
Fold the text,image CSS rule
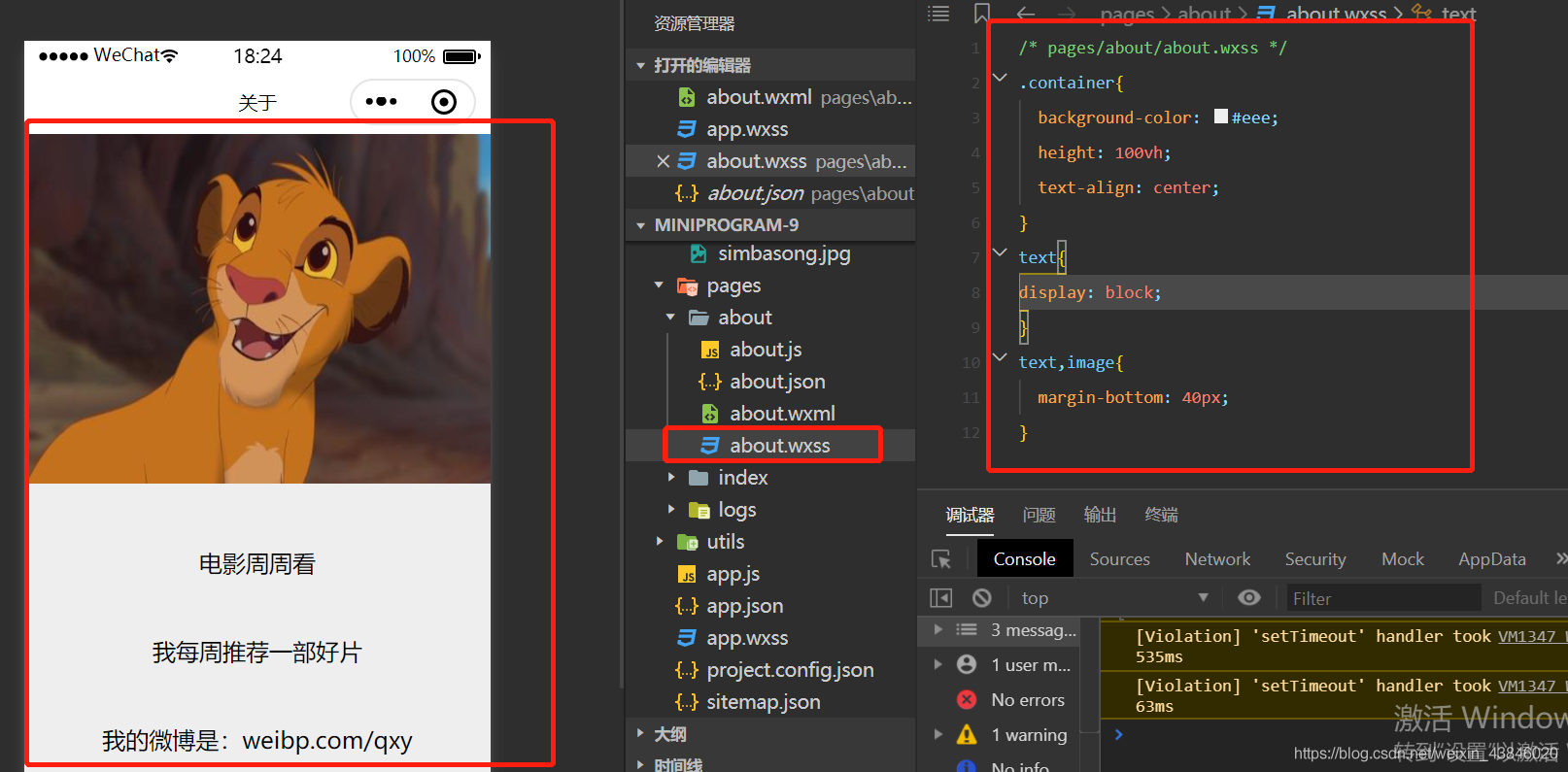click(x=1000, y=357)
